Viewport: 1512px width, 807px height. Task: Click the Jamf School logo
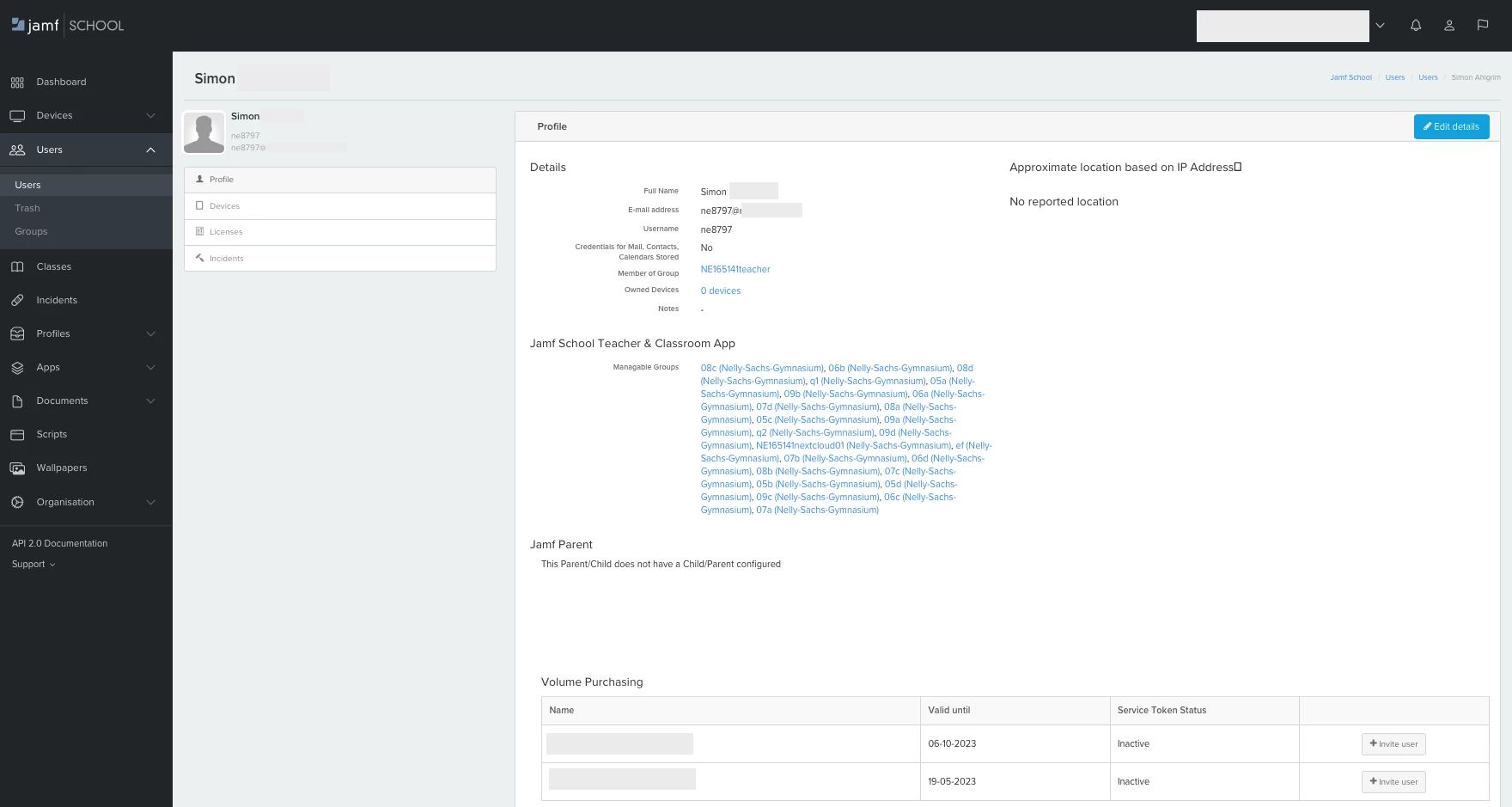click(68, 26)
